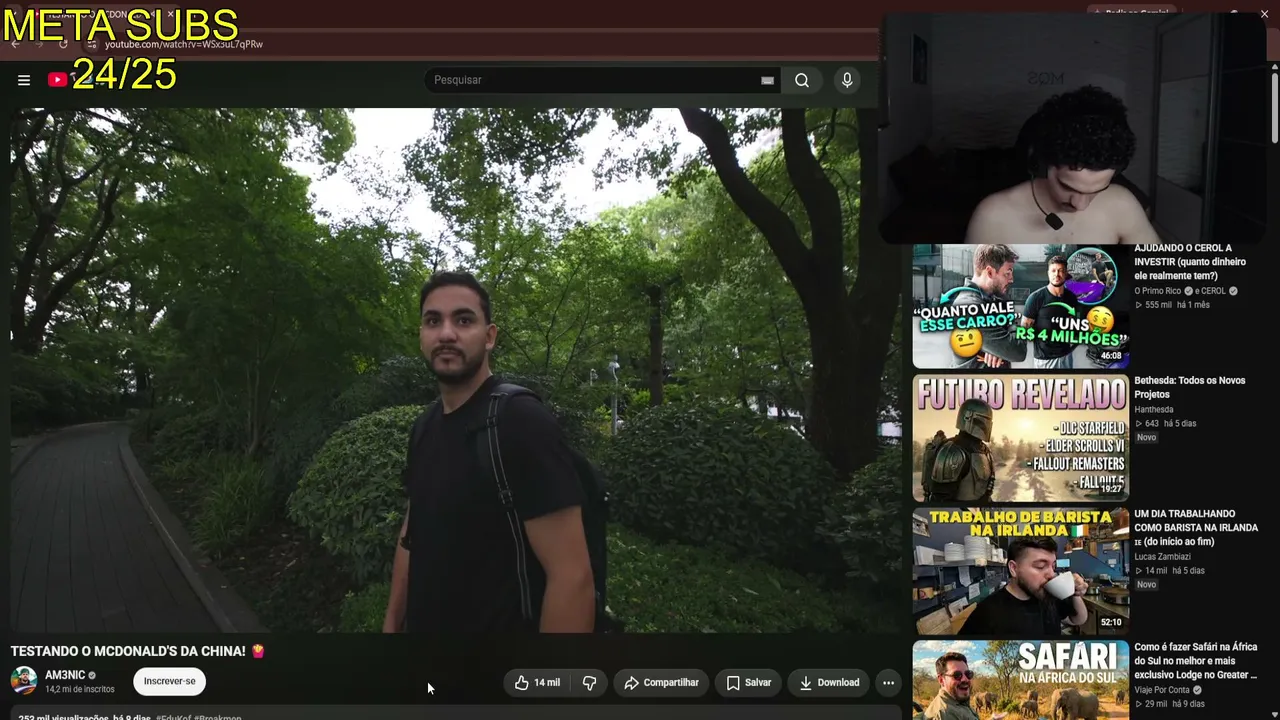Click 'Novo' badge under Lucas Zambiazi video

pos(1146,584)
